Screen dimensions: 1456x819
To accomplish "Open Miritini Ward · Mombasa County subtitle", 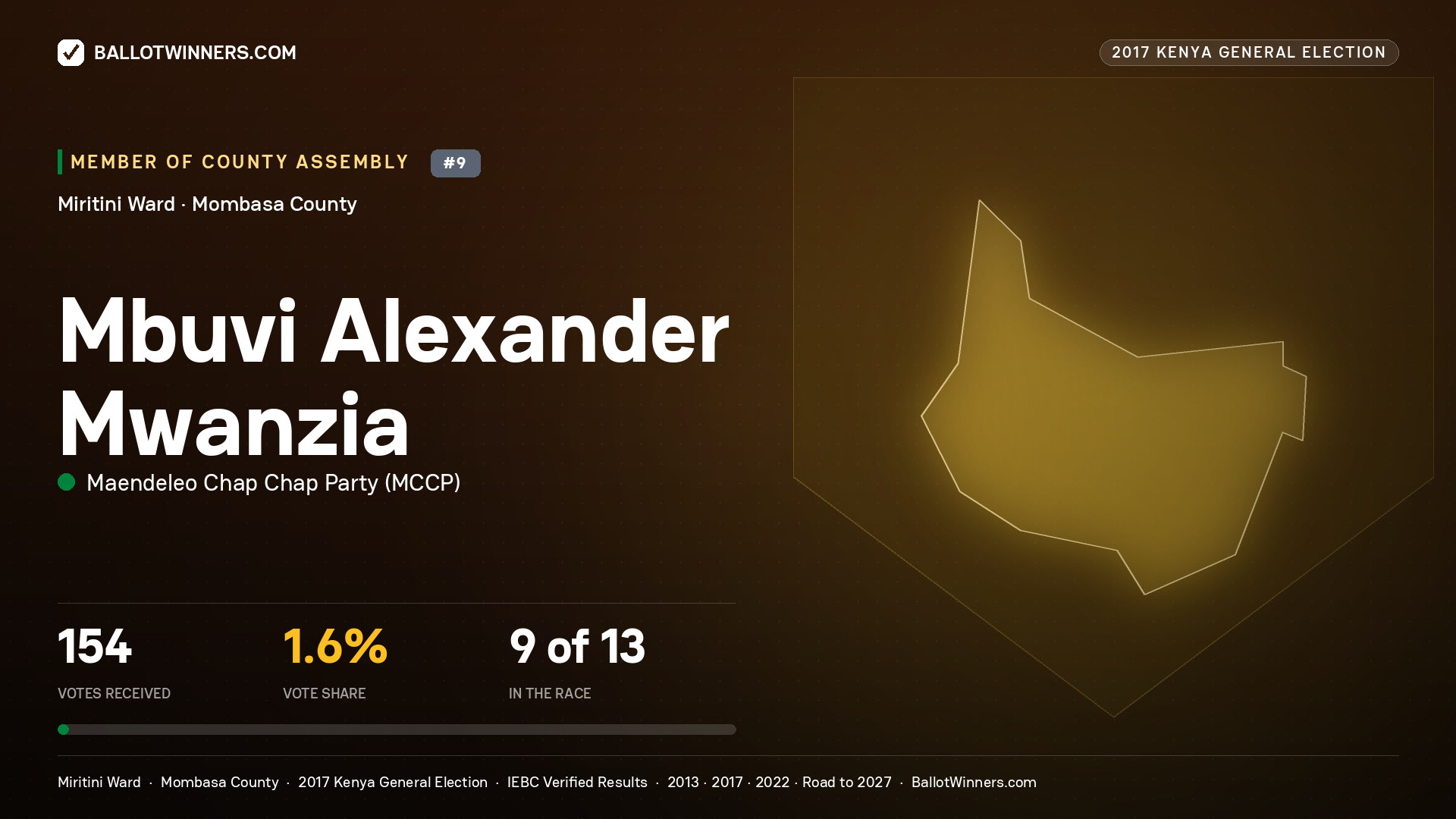I will (207, 204).
